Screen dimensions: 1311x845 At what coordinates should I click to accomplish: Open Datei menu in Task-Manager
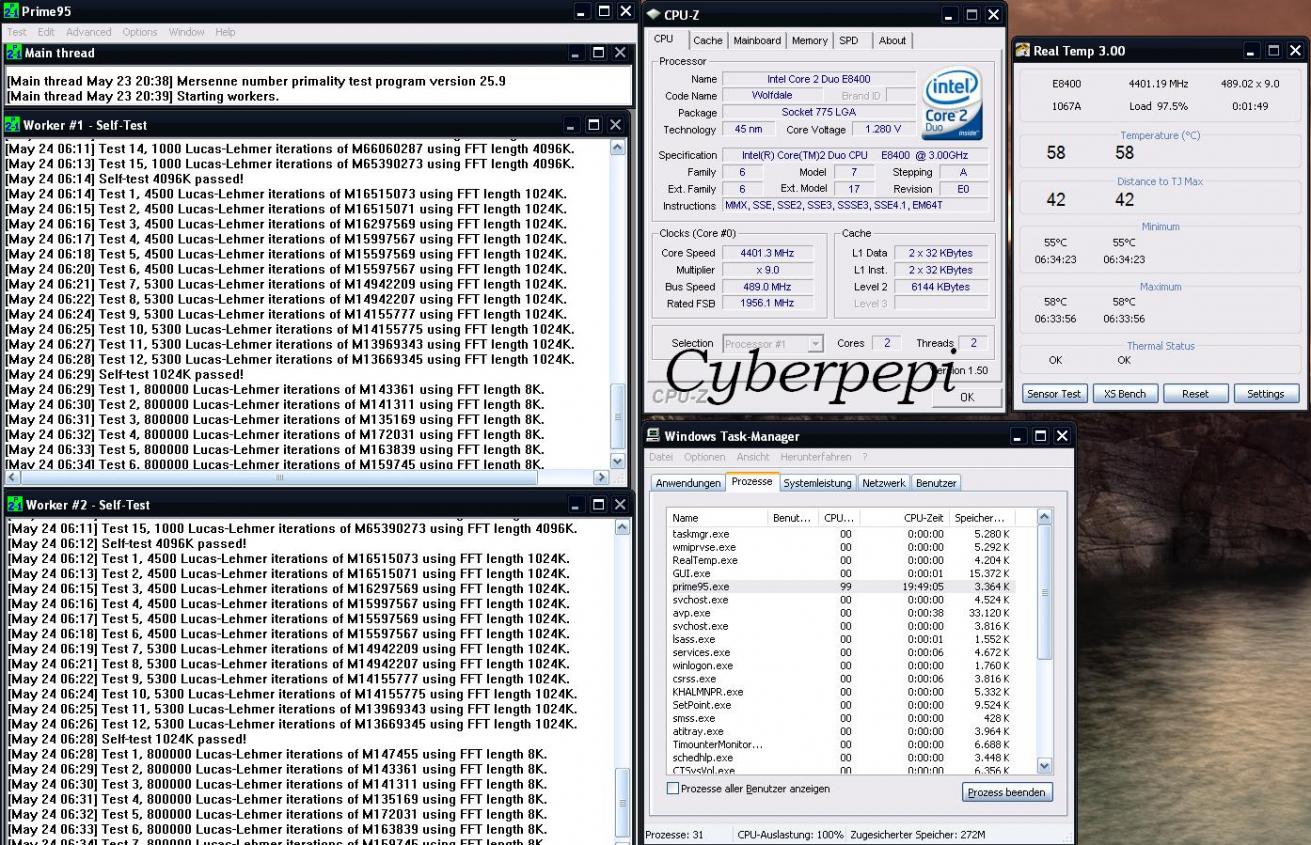pyautogui.click(x=661, y=457)
